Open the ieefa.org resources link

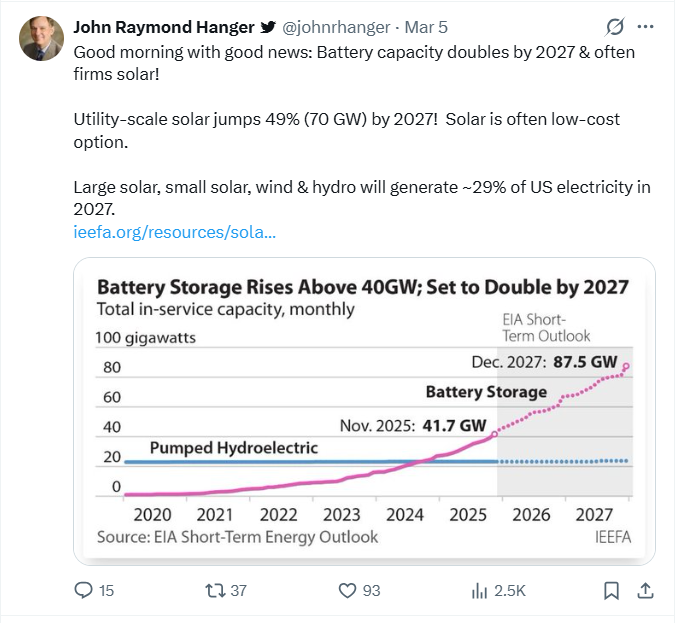[x=174, y=233]
